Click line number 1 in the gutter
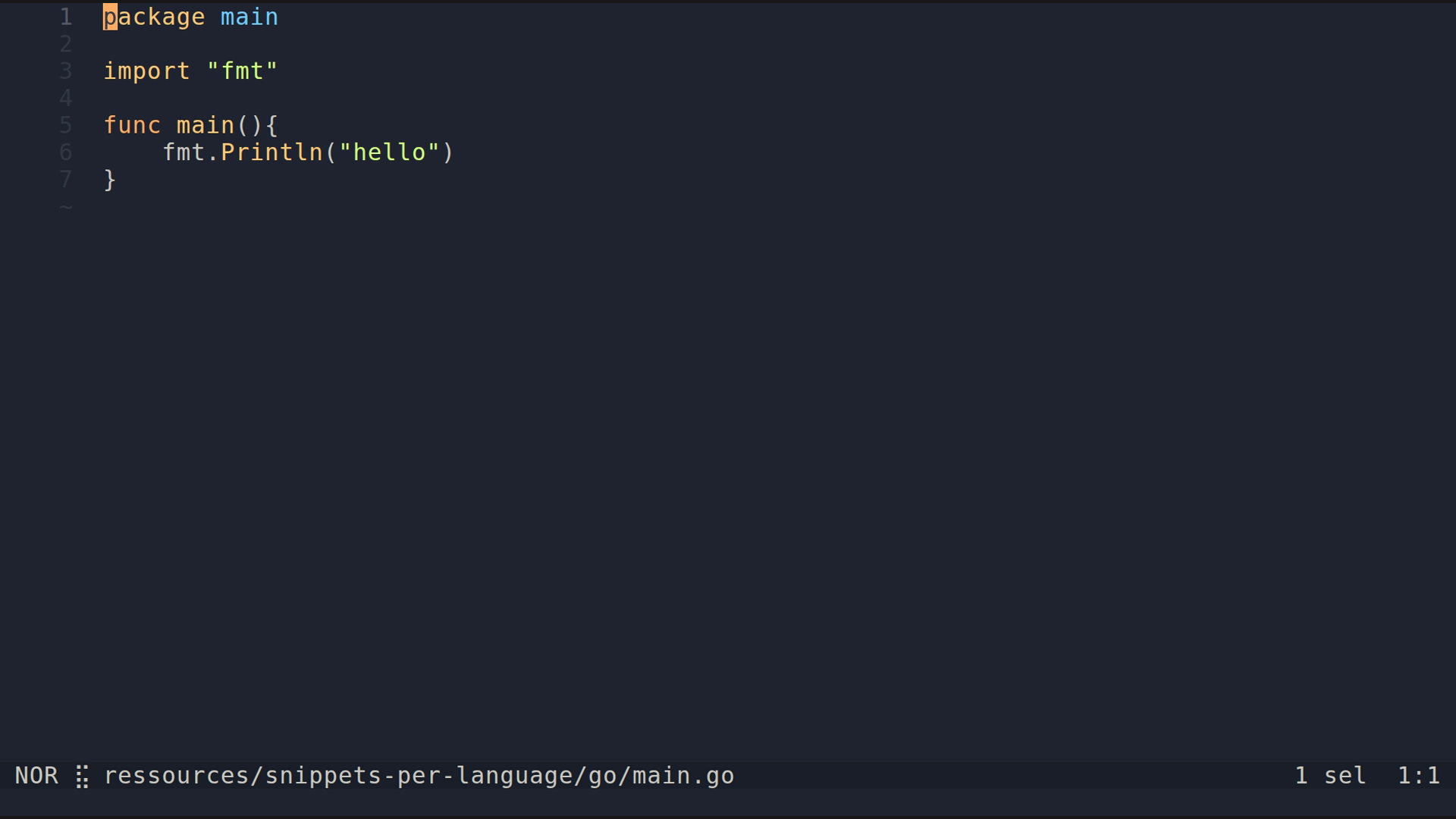The width and height of the screenshot is (1456, 819). [66, 17]
